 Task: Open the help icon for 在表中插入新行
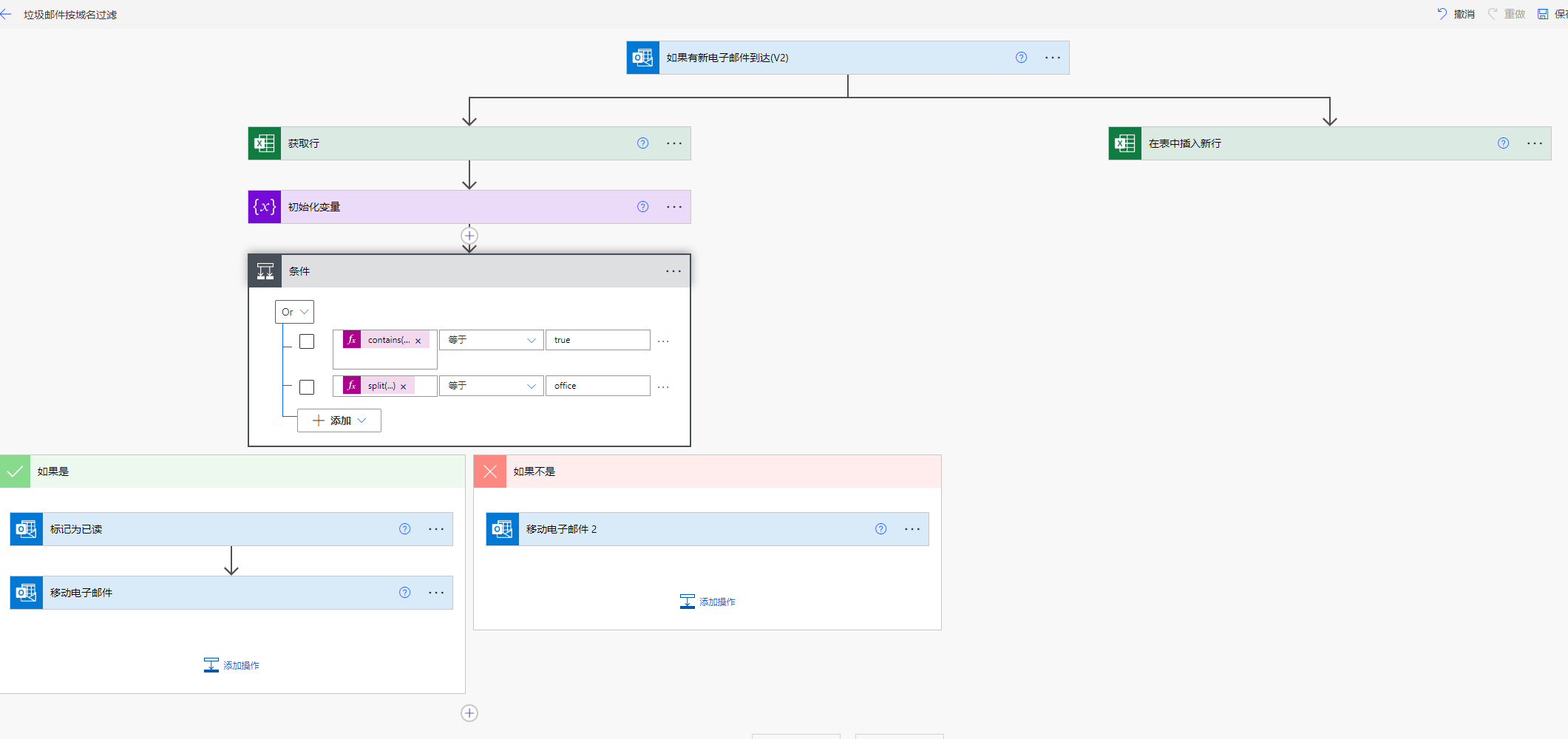pyautogui.click(x=1503, y=143)
